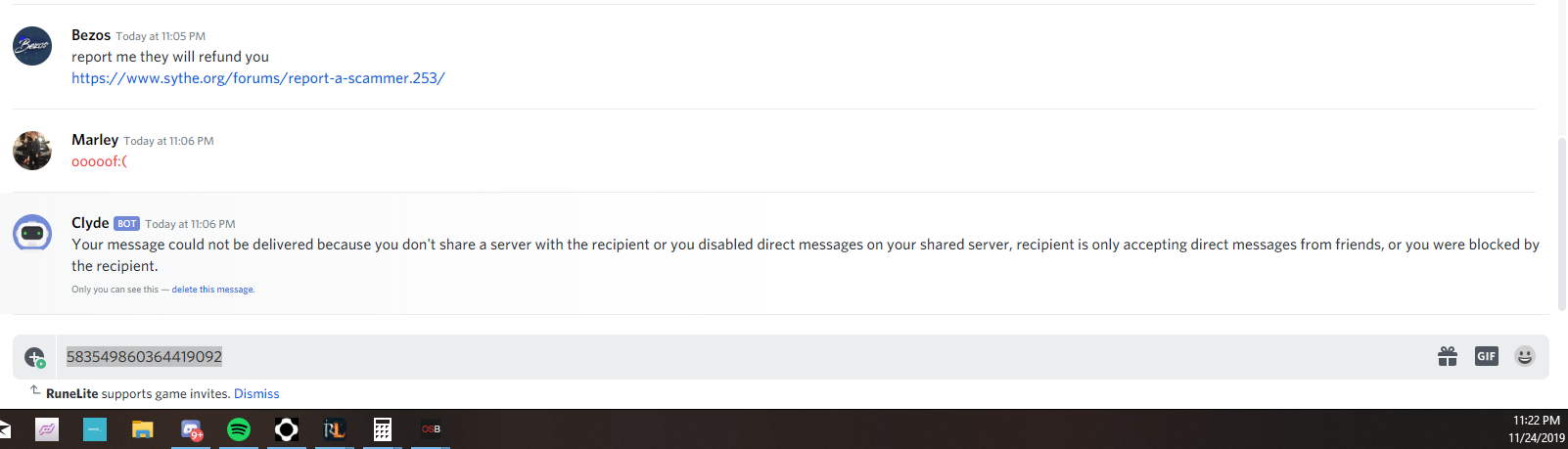Viewport: 1568px width, 449px height.
Task: Open the emoji picker
Action: (x=1524, y=356)
